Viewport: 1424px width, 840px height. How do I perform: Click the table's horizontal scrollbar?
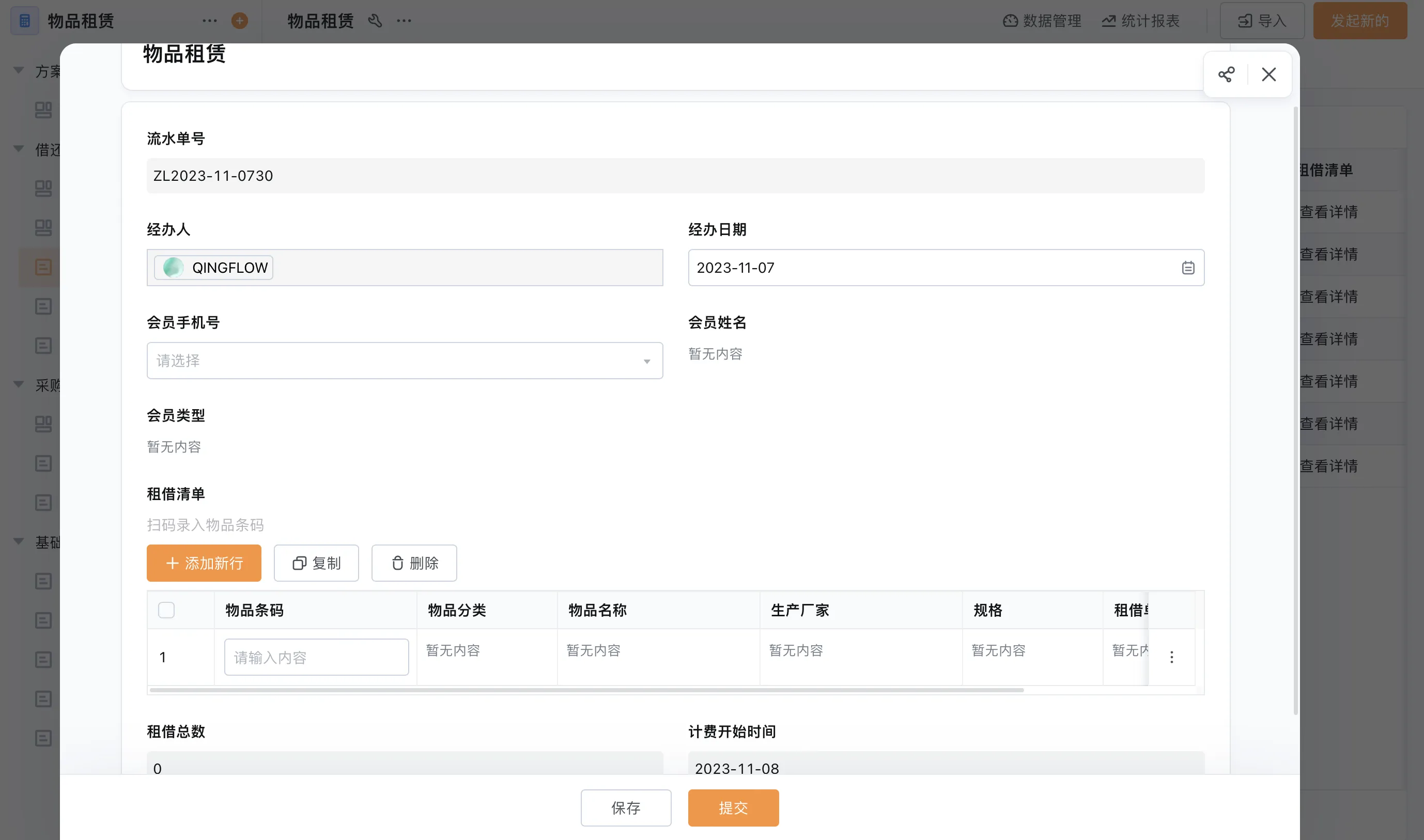pos(586,690)
